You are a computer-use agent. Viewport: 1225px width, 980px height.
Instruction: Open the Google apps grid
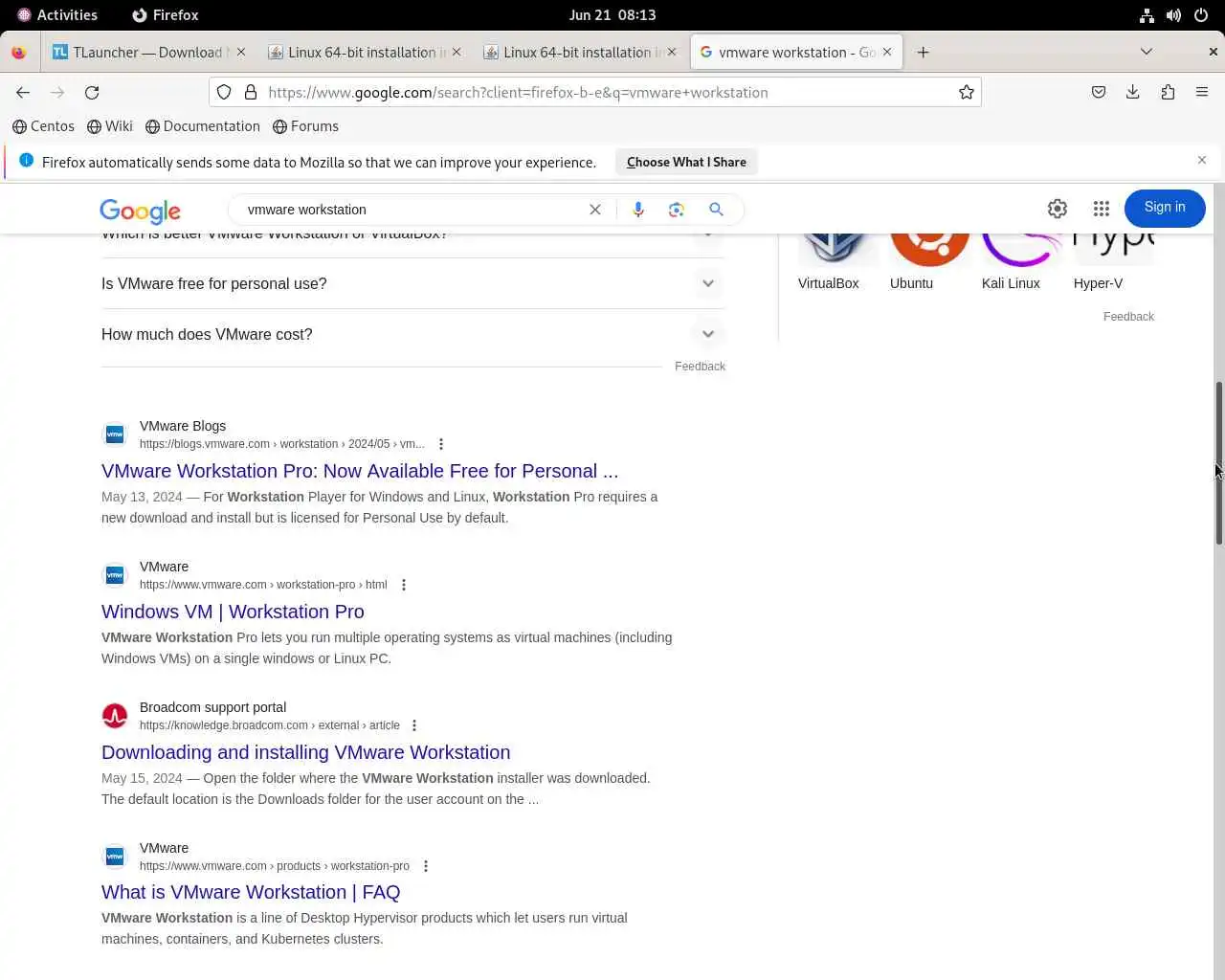pos(1102,208)
